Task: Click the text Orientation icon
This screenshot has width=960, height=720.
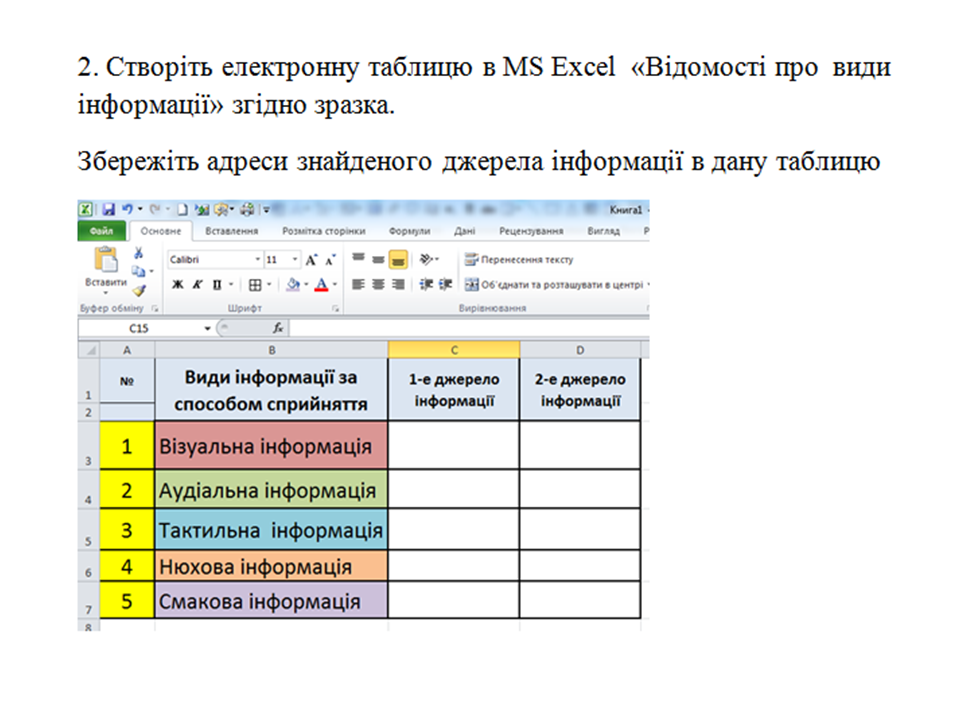Action: click(x=427, y=259)
